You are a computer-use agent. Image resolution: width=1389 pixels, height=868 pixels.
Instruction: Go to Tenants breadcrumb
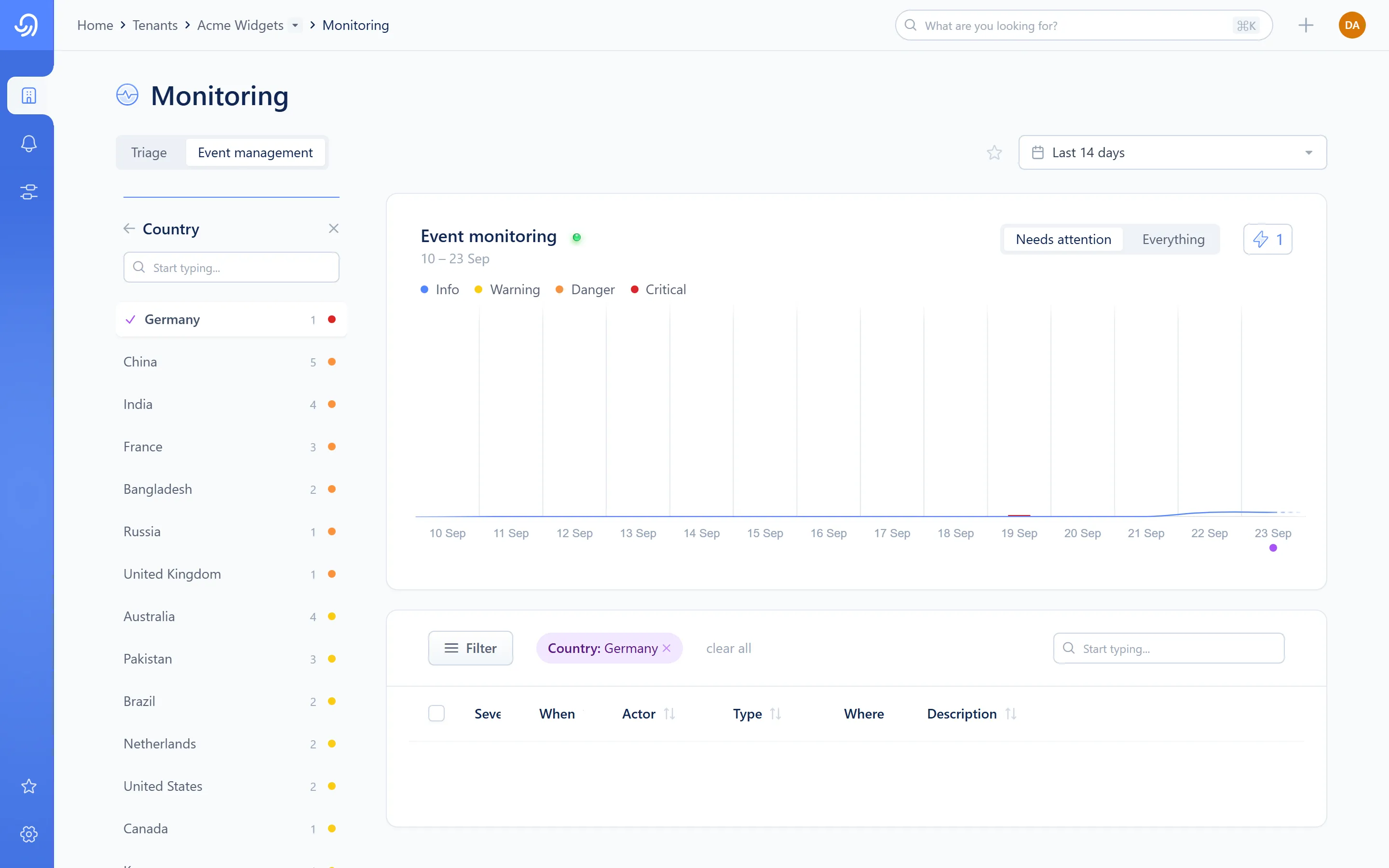tap(155, 25)
